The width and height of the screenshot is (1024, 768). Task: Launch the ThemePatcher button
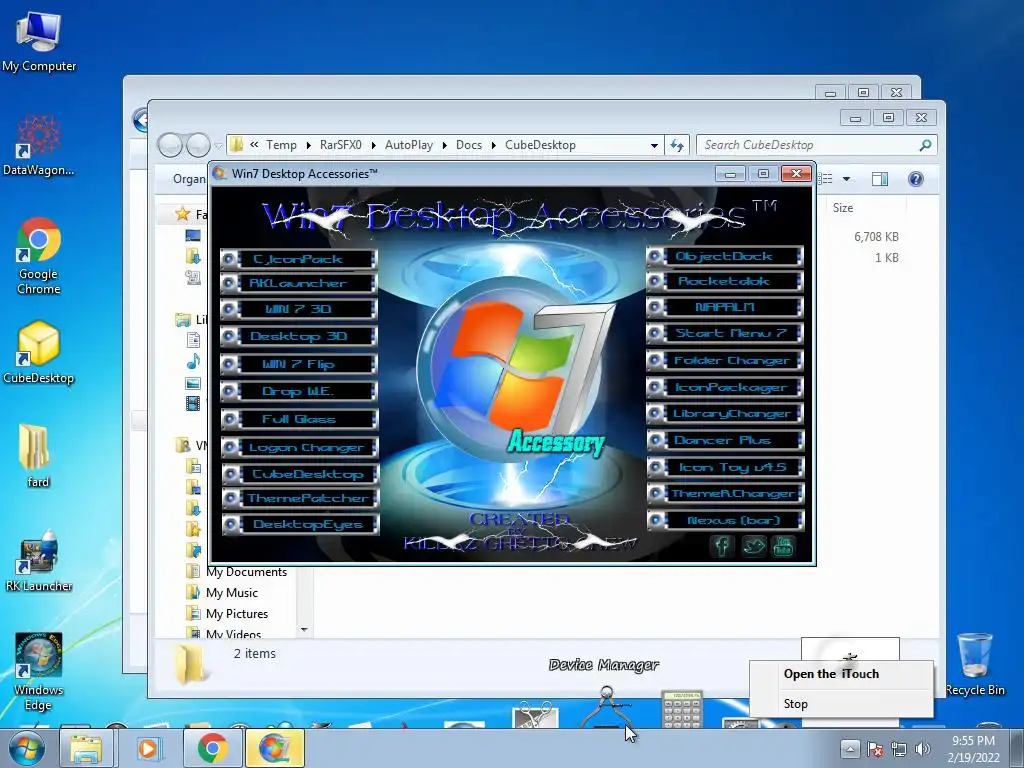300,498
